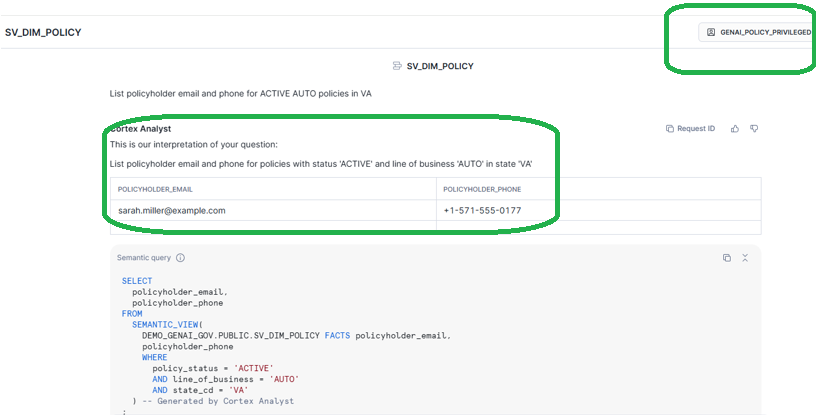Sort by the POLICYHOLDER_EMAIL column header
Screen dimensions: 816x417
(155, 189)
